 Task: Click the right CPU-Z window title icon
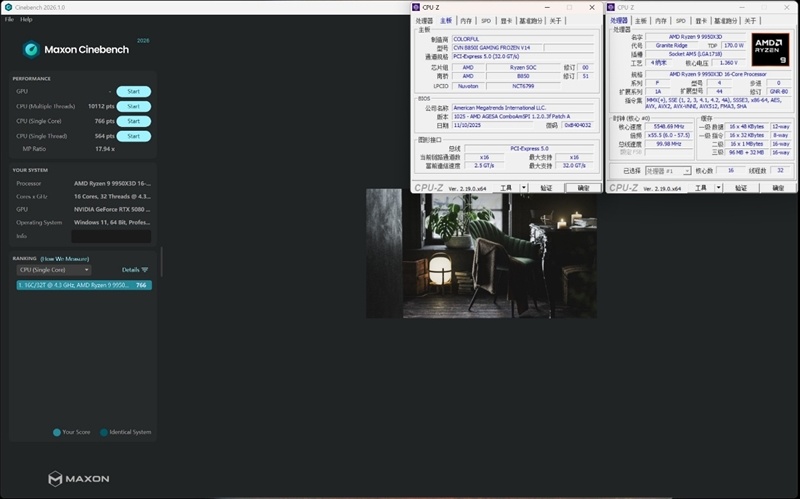(x=611, y=7)
